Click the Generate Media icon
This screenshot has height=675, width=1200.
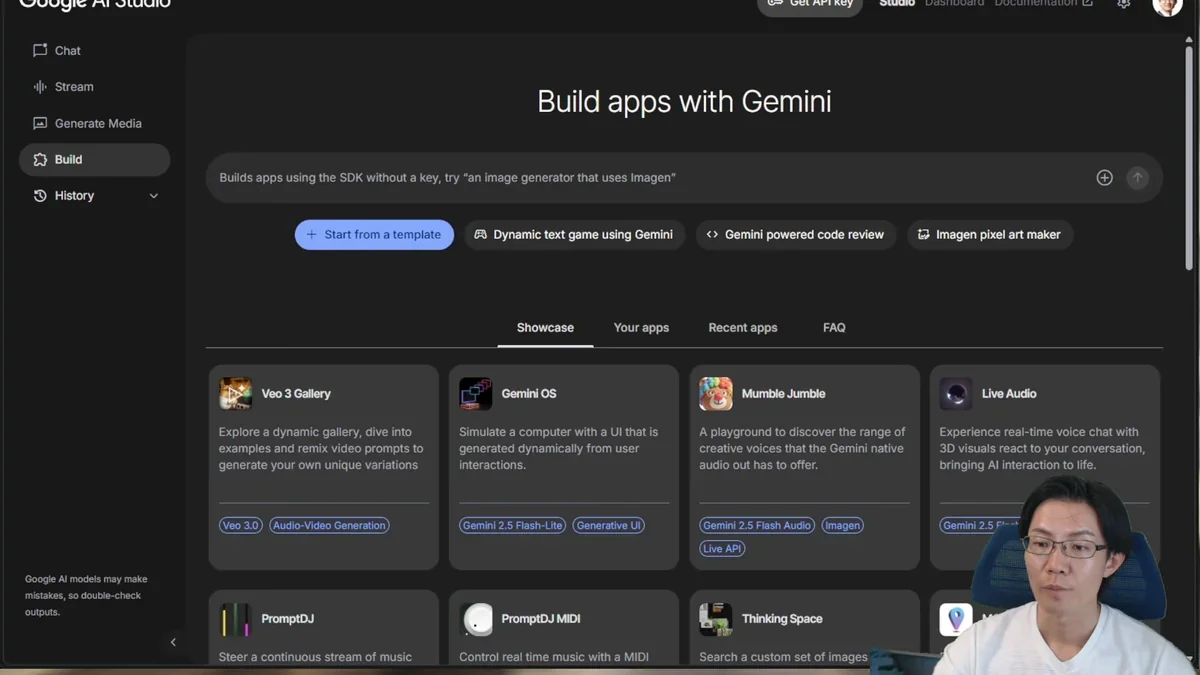click(40, 123)
